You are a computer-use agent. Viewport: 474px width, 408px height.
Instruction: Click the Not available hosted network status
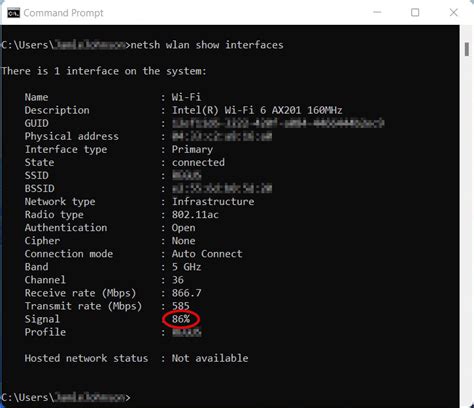pos(210,358)
